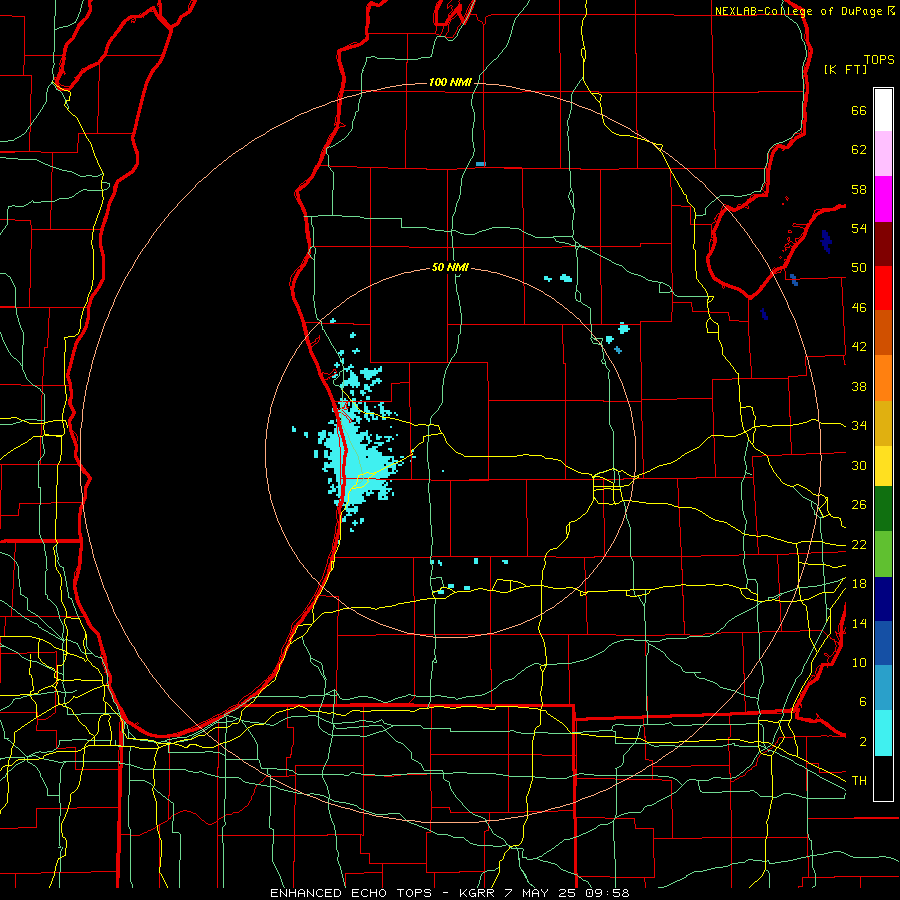This screenshot has width=900, height=900.
Task: Click the 14 legend value
Action: coord(859,623)
